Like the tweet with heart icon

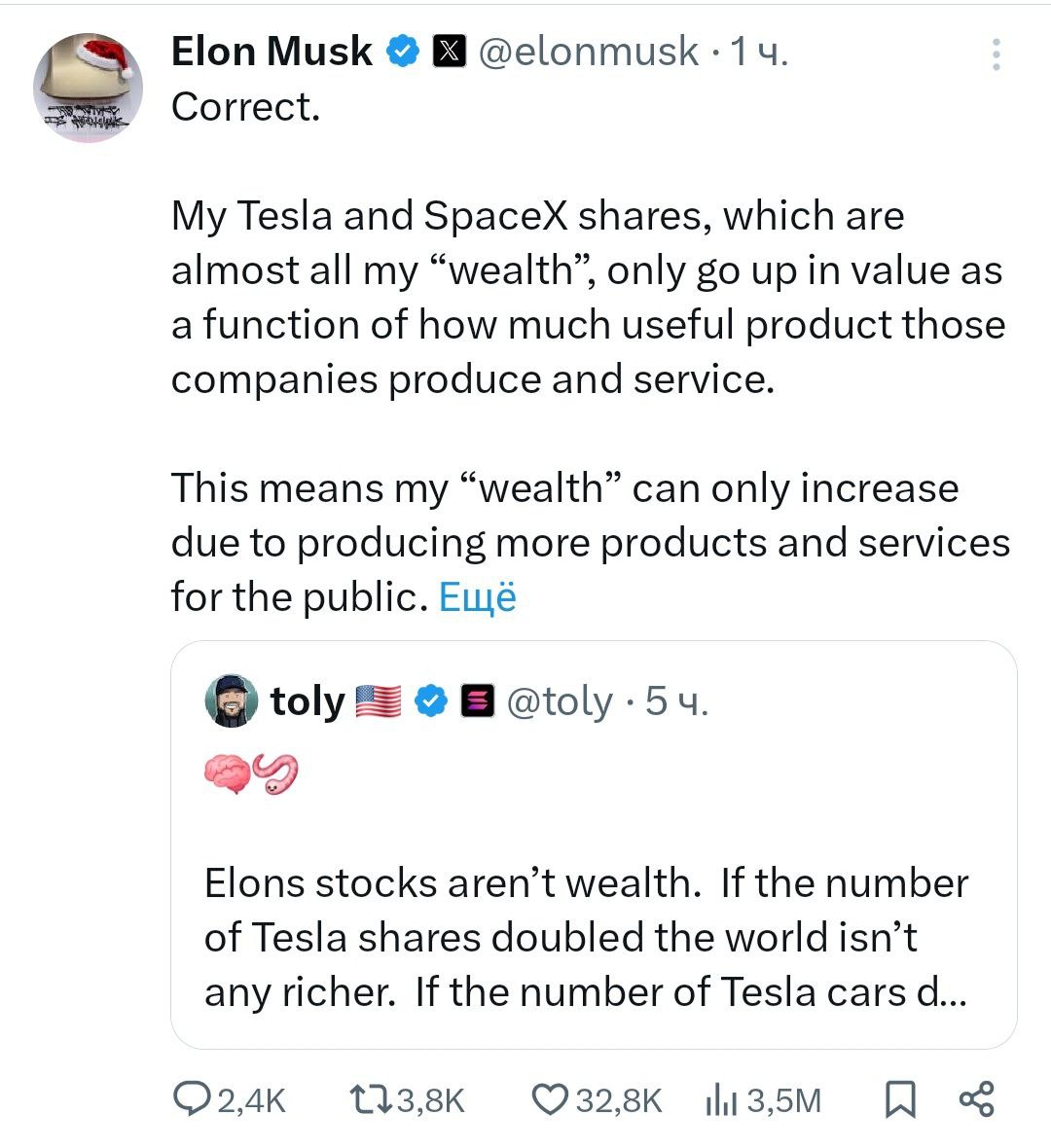tap(549, 1098)
